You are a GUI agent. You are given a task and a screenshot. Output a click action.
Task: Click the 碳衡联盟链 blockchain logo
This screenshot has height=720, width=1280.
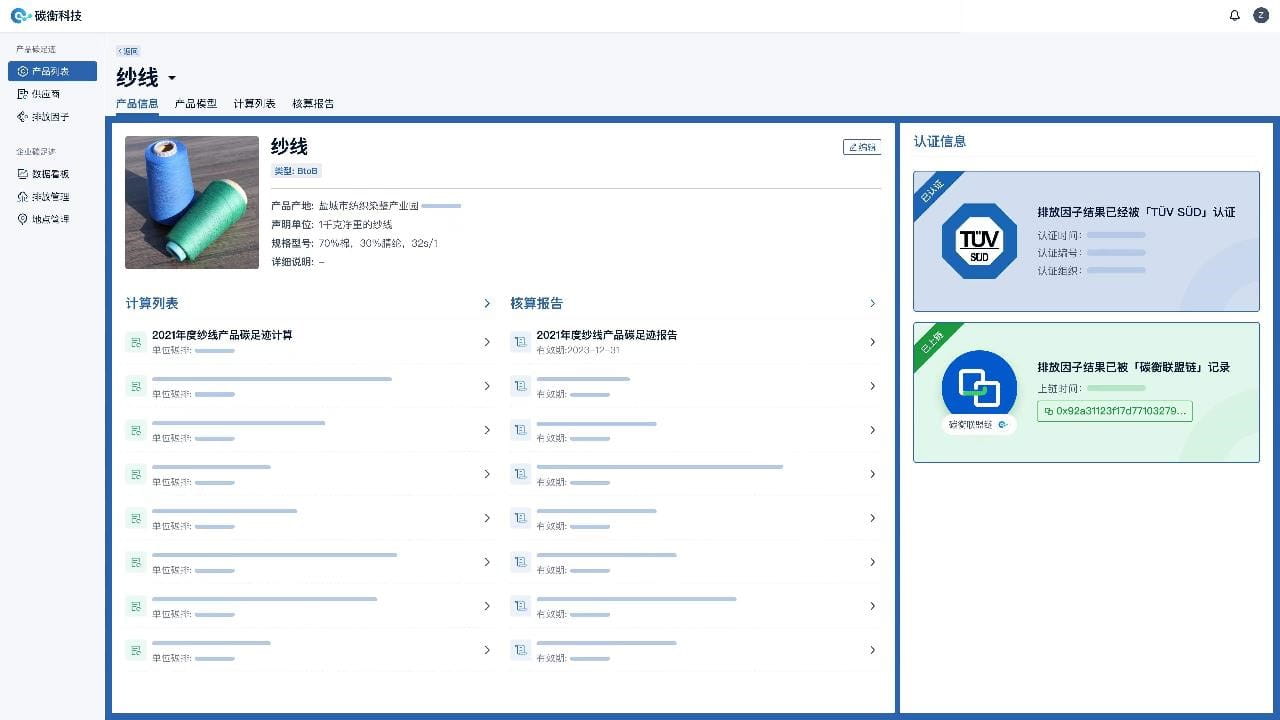pyautogui.click(x=979, y=387)
